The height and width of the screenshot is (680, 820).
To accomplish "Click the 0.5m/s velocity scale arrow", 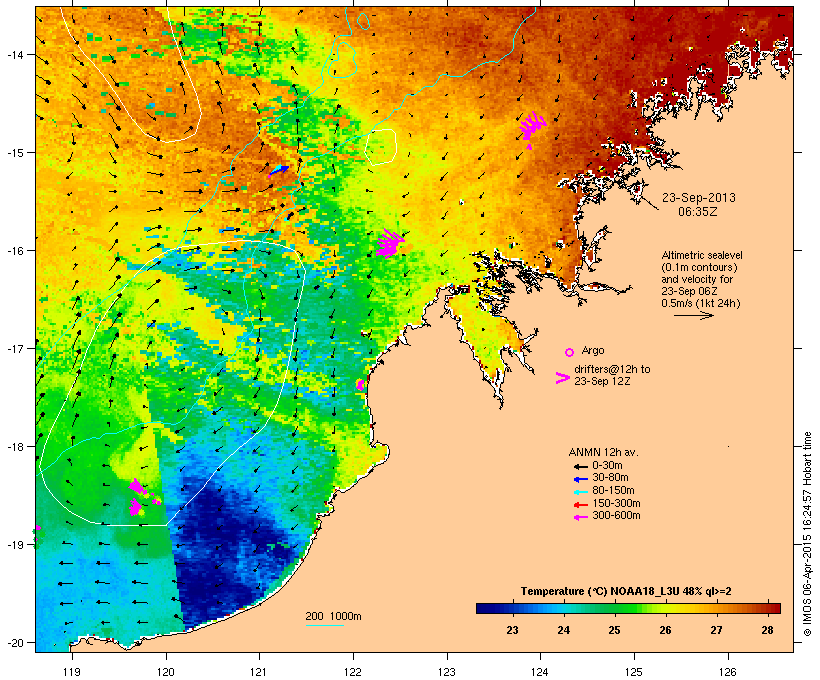I will point(693,315).
